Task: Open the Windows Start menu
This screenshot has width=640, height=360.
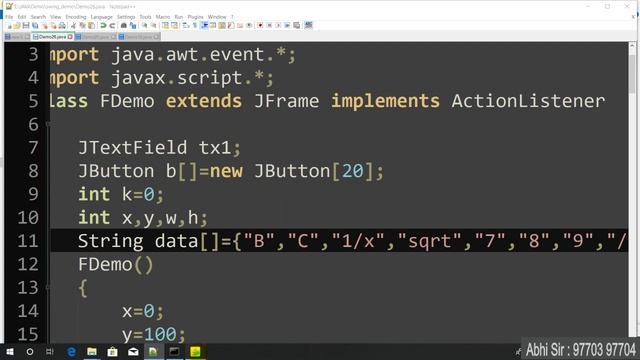Action: (x=10, y=352)
